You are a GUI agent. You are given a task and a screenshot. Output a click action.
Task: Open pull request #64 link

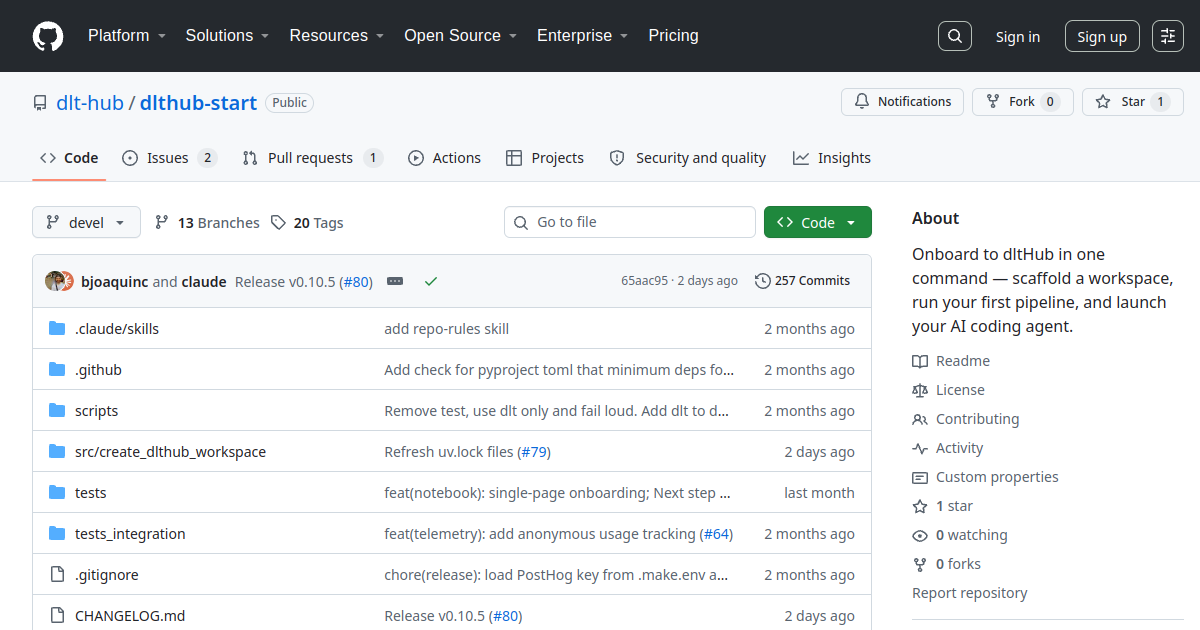pyautogui.click(x=716, y=534)
